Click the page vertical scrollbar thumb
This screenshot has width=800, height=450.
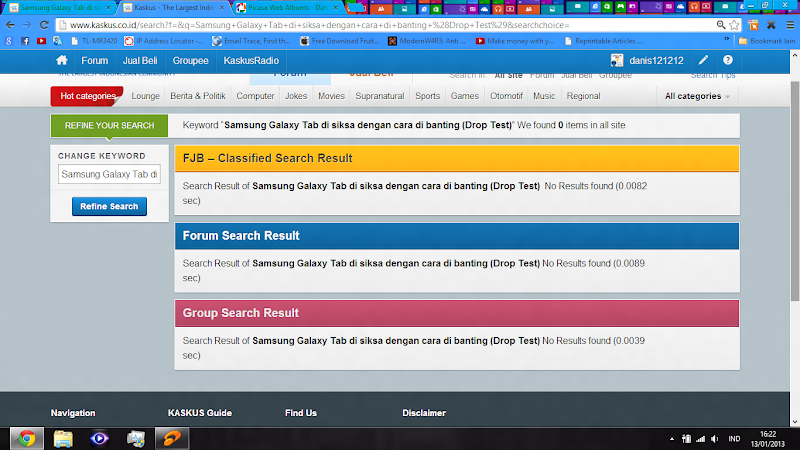pyautogui.click(x=795, y=191)
